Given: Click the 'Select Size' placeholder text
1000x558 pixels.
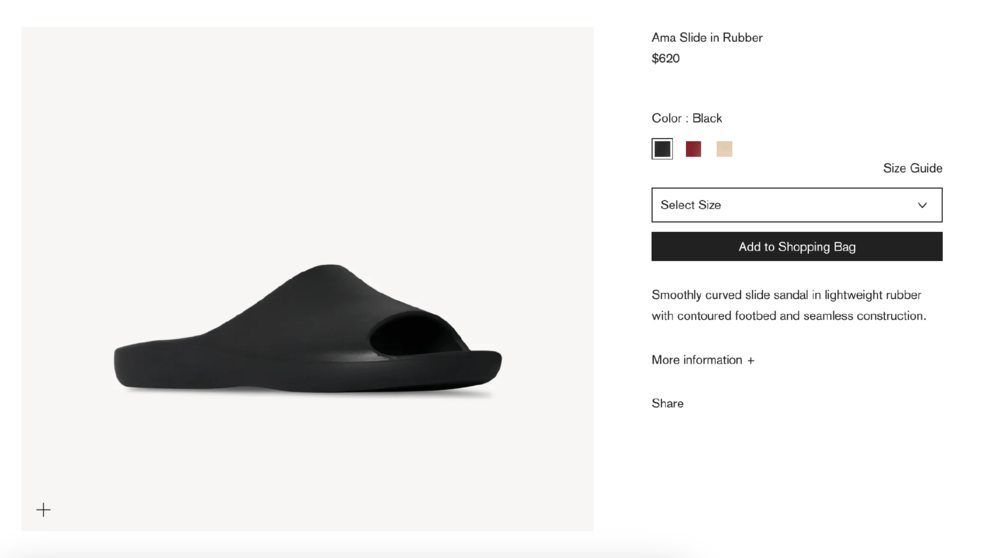Looking at the screenshot, I should click(691, 205).
